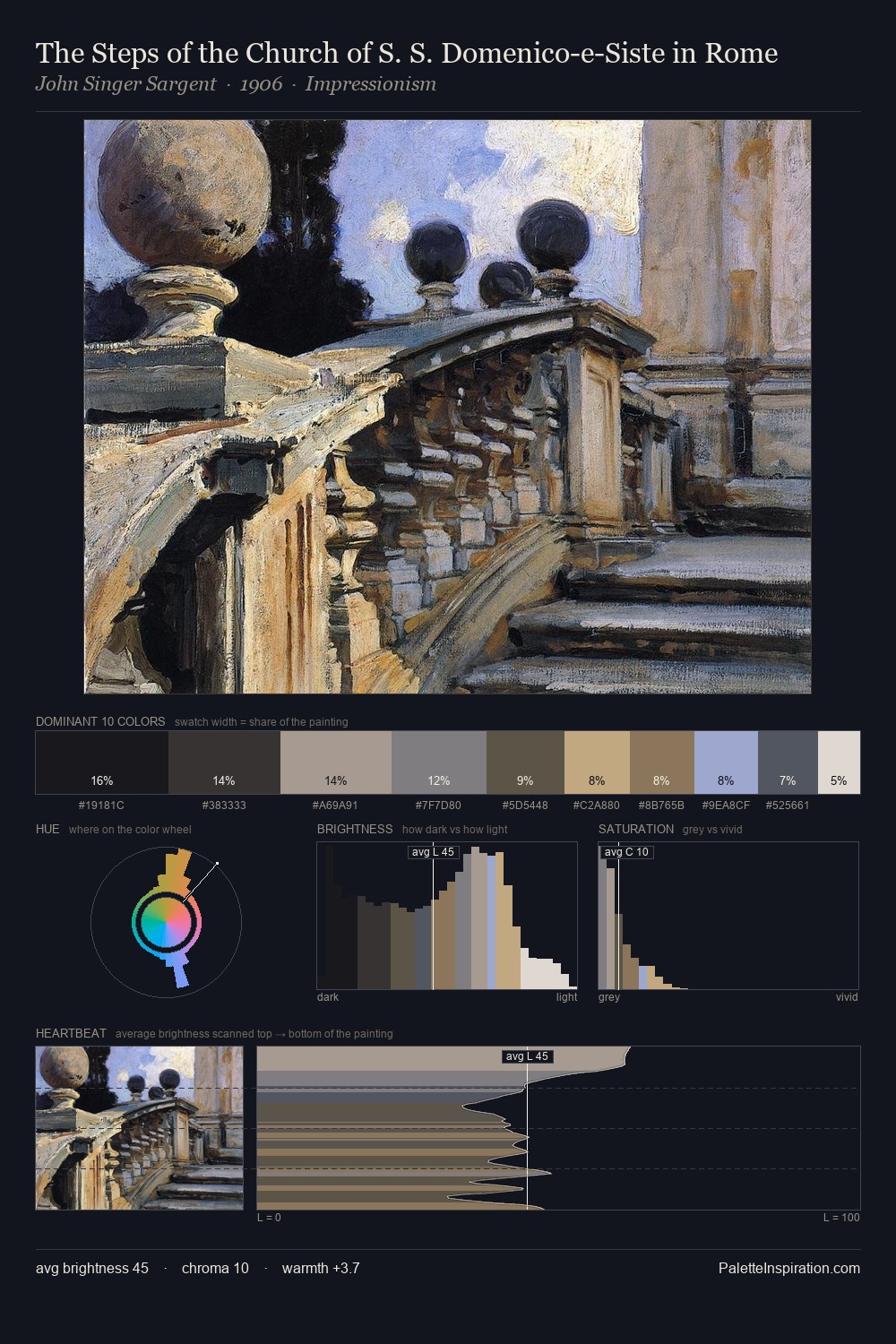Click the heartbeat brightness profile chart
896x1344 pixels.
tap(558, 1128)
